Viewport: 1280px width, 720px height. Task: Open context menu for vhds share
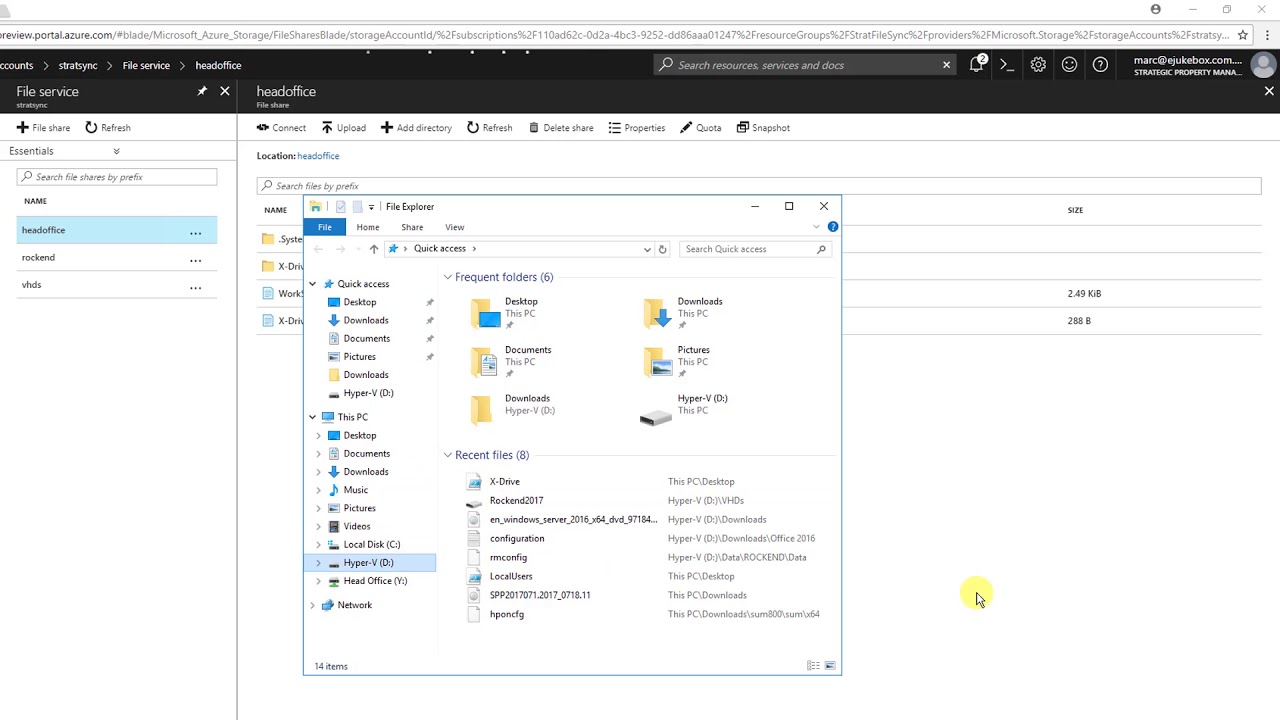[196, 286]
